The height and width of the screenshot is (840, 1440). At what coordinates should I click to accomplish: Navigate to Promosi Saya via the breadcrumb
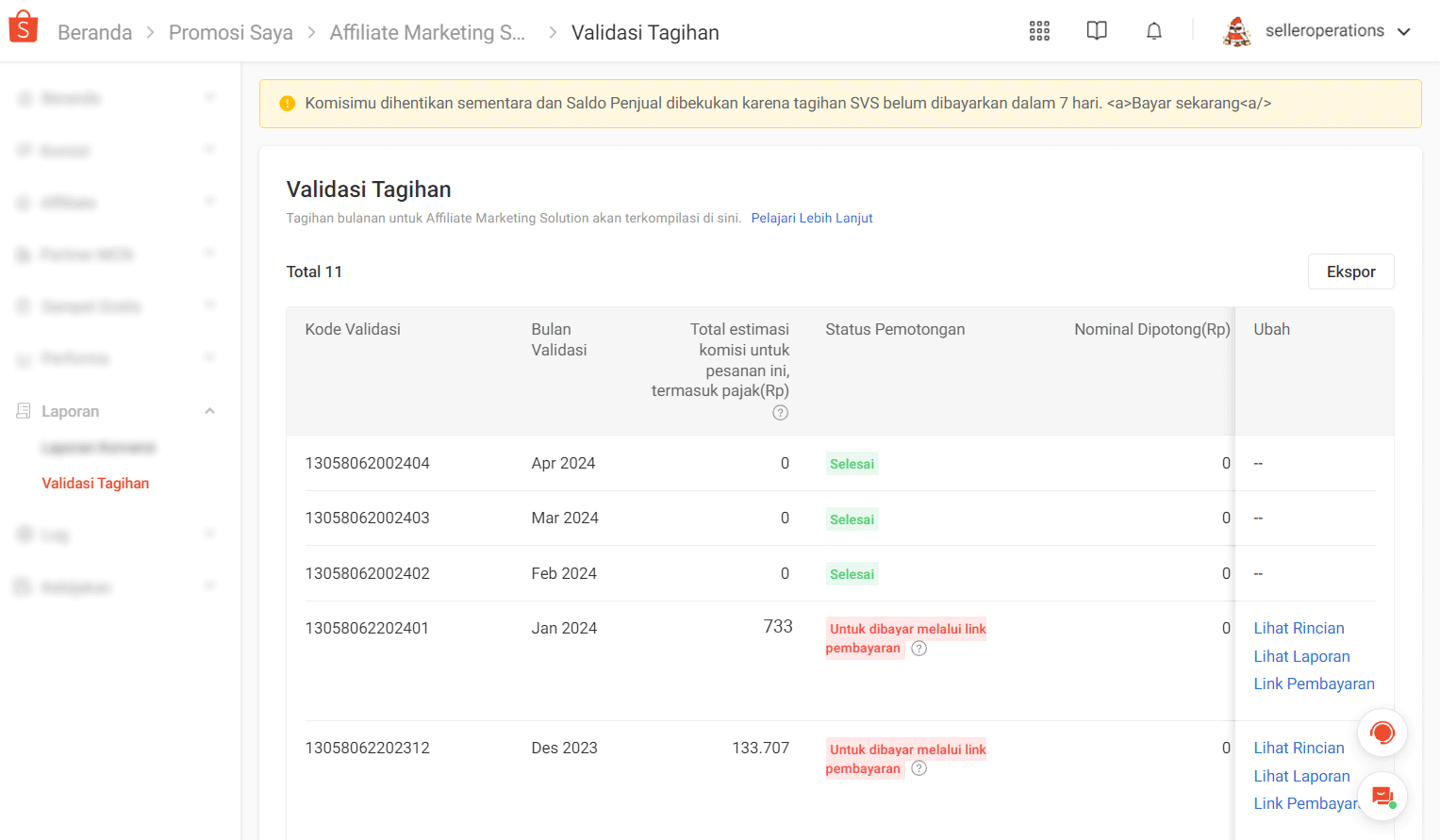click(x=231, y=31)
